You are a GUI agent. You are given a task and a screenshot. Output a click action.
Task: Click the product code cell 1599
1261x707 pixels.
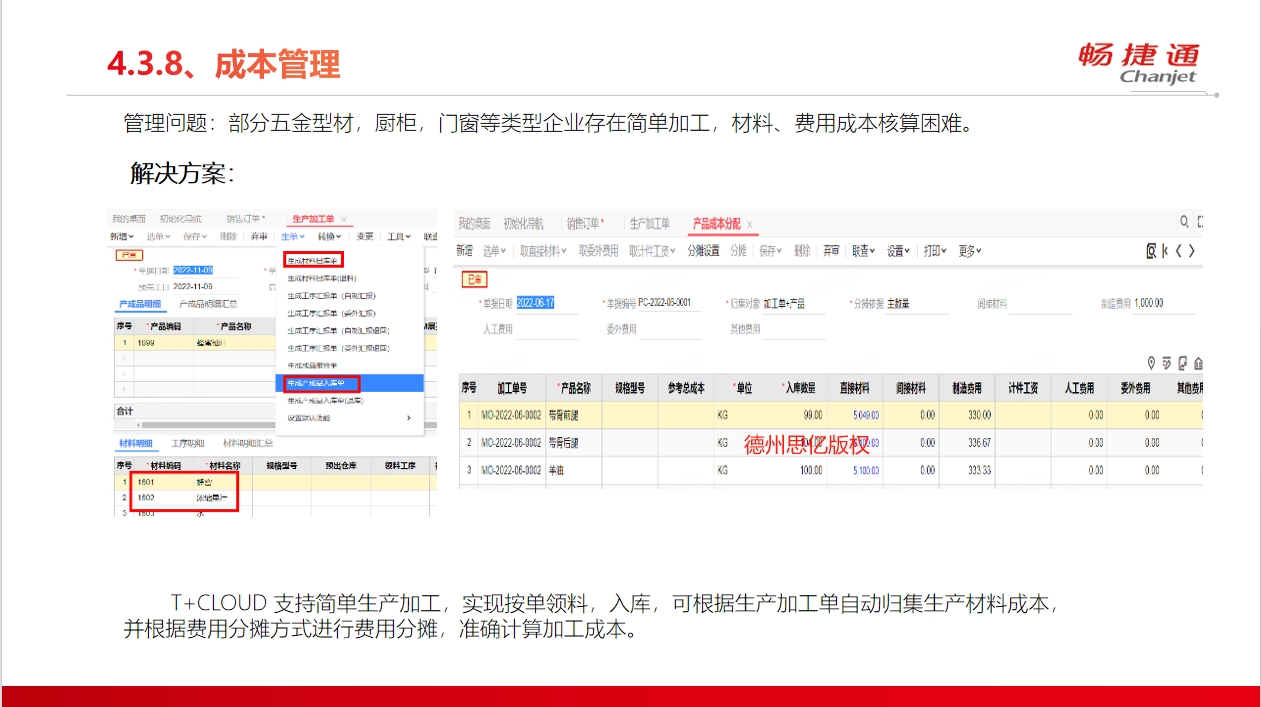(163, 343)
